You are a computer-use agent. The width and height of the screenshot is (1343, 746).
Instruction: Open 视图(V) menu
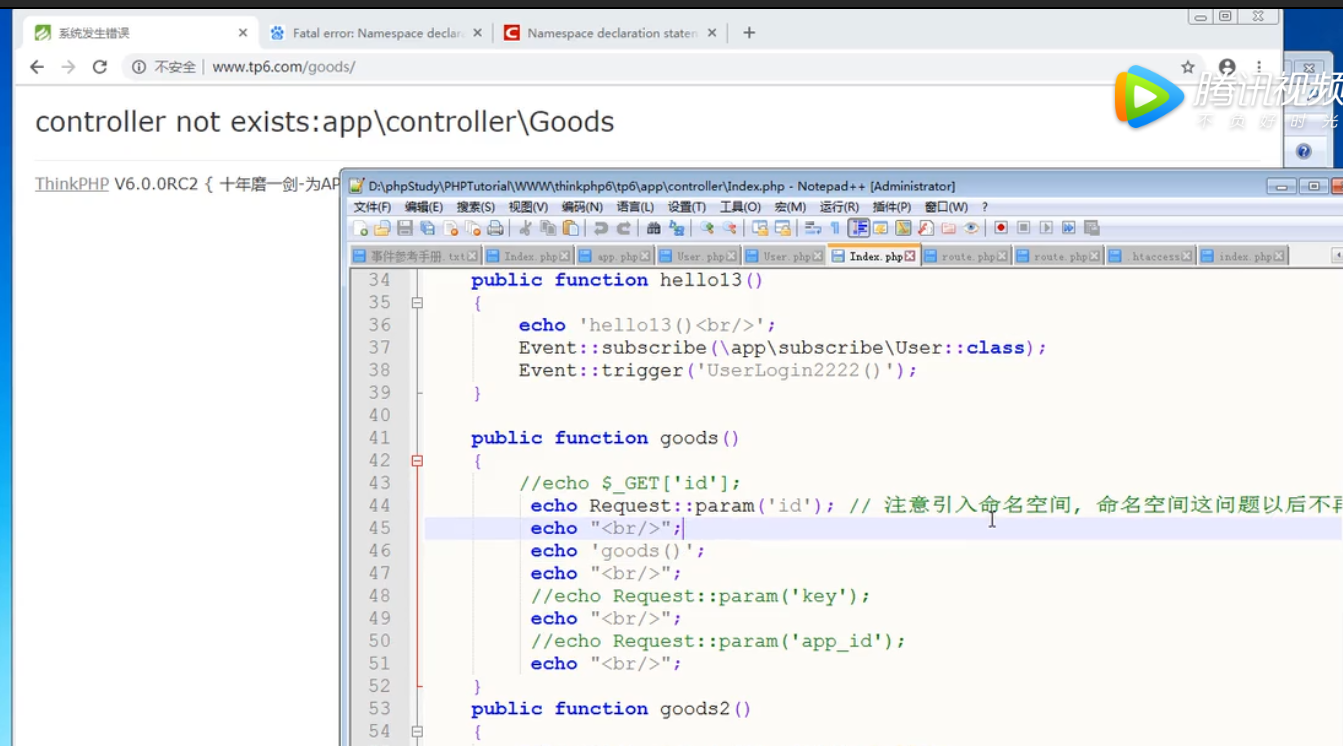(x=528, y=207)
